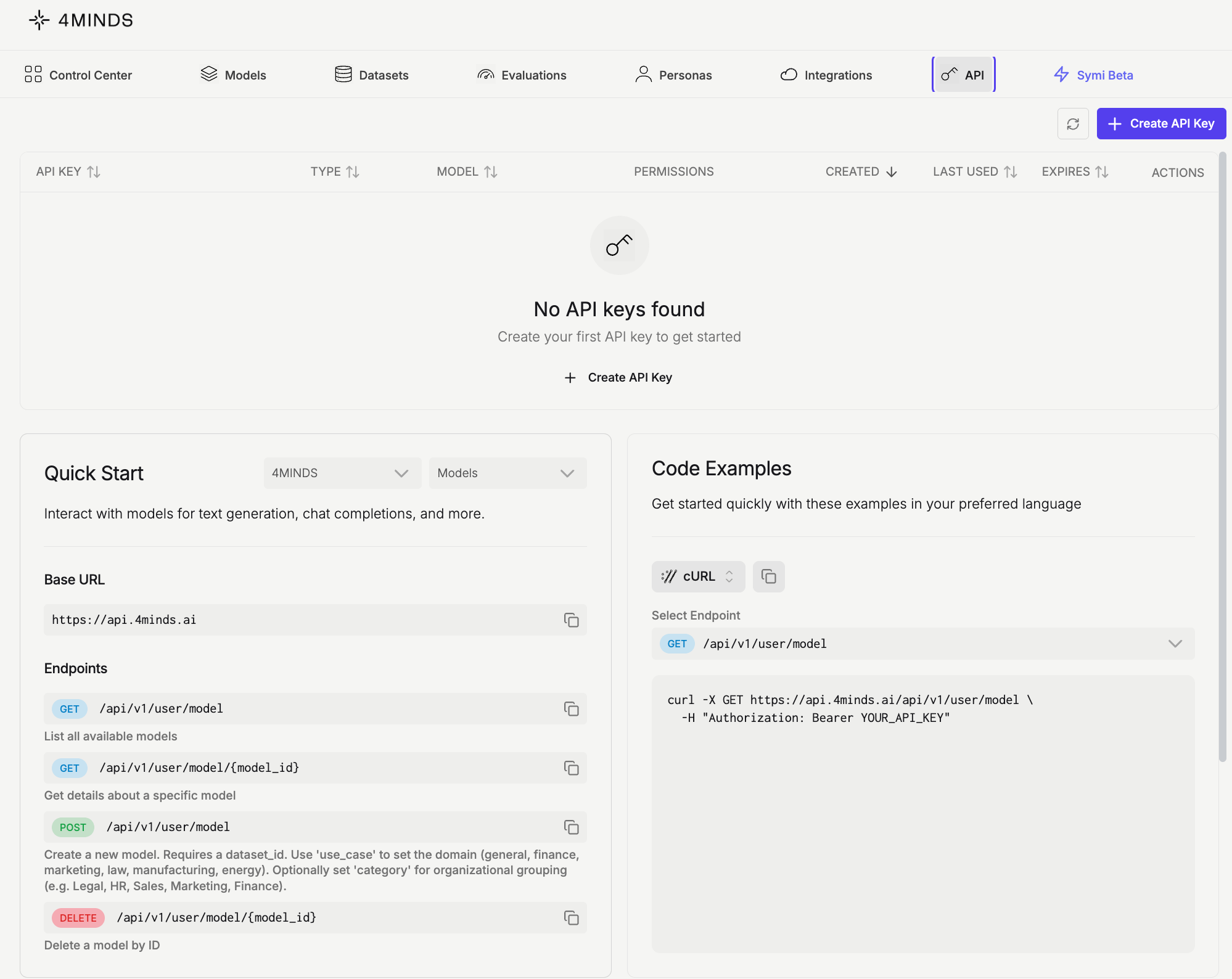1232x979 pixels.
Task: Open the Evaluations tab
Action: 522,75
